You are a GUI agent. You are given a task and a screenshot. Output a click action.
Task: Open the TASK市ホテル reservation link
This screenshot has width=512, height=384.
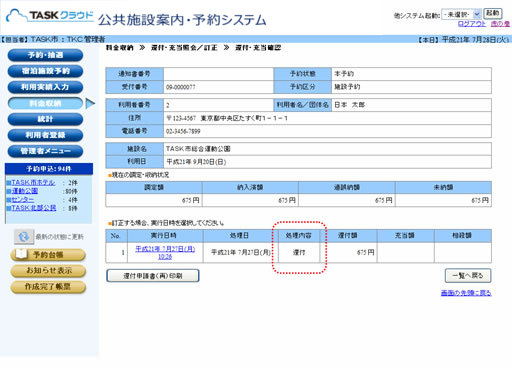(33, 183)
